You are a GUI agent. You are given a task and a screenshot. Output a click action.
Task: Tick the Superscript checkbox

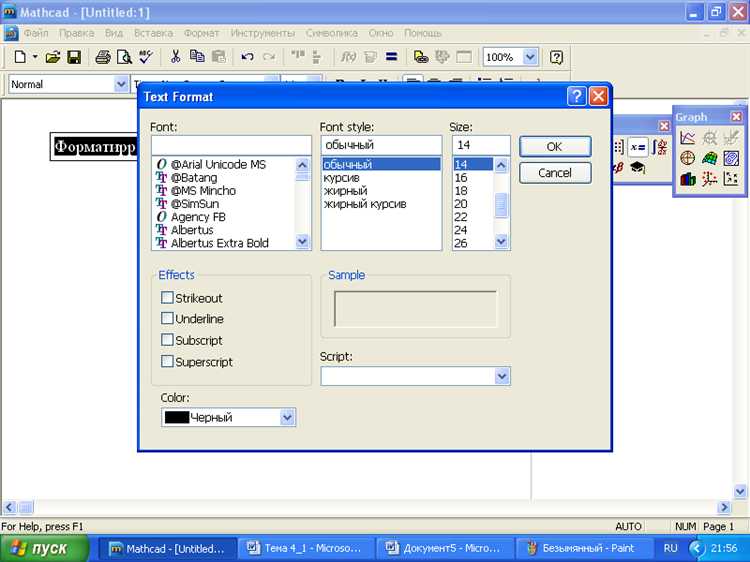tap(167, 361)
